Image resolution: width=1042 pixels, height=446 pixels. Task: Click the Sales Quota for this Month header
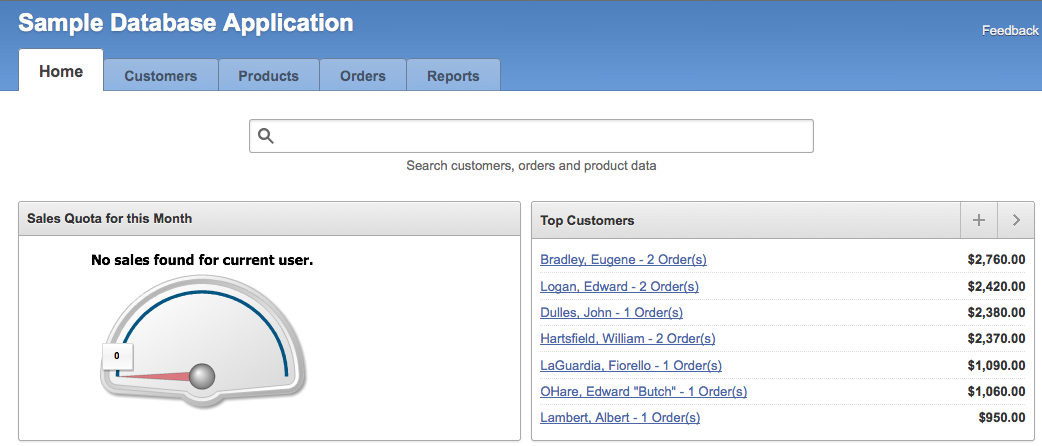[x=110, y=219]
